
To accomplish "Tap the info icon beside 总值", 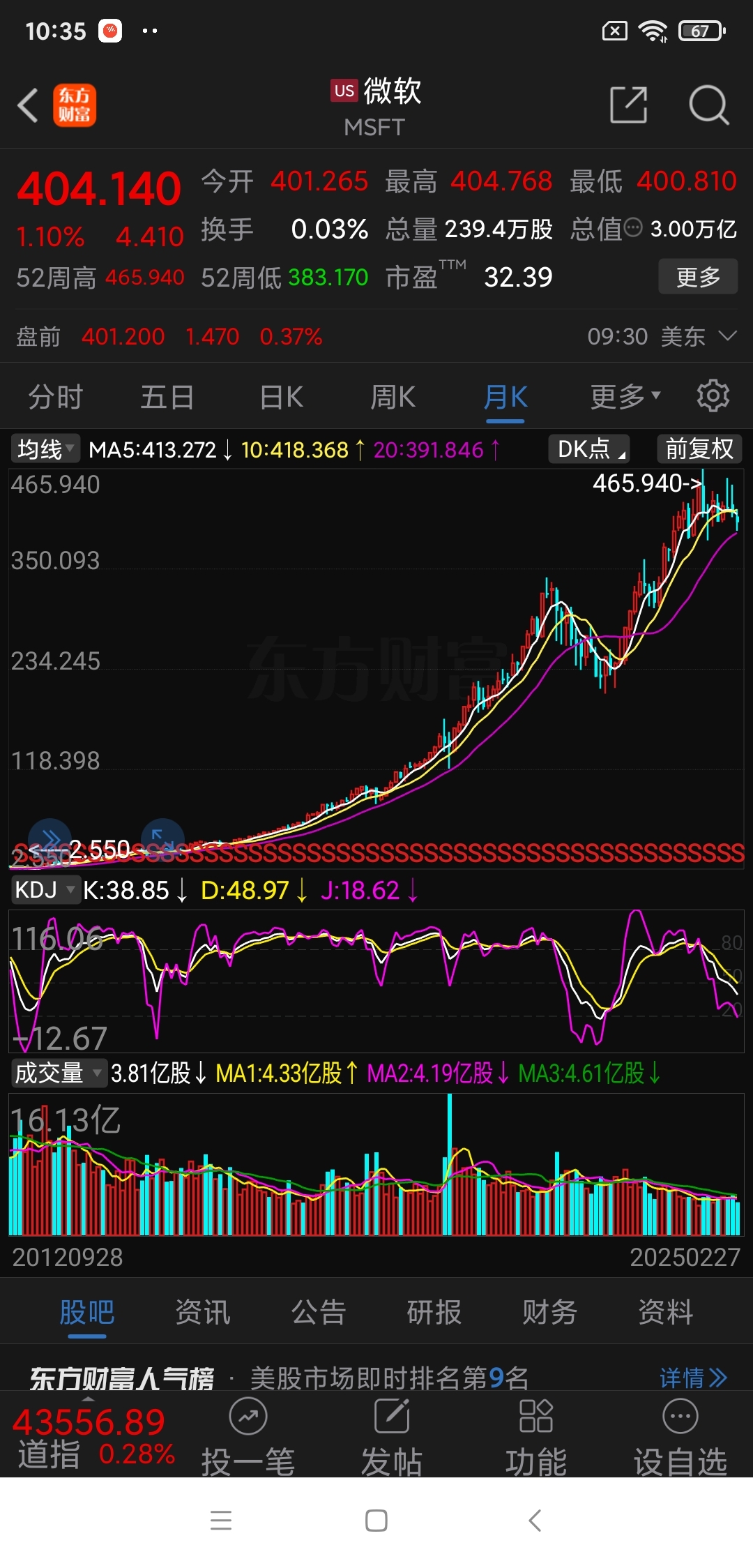I will [x=633, y=227].
